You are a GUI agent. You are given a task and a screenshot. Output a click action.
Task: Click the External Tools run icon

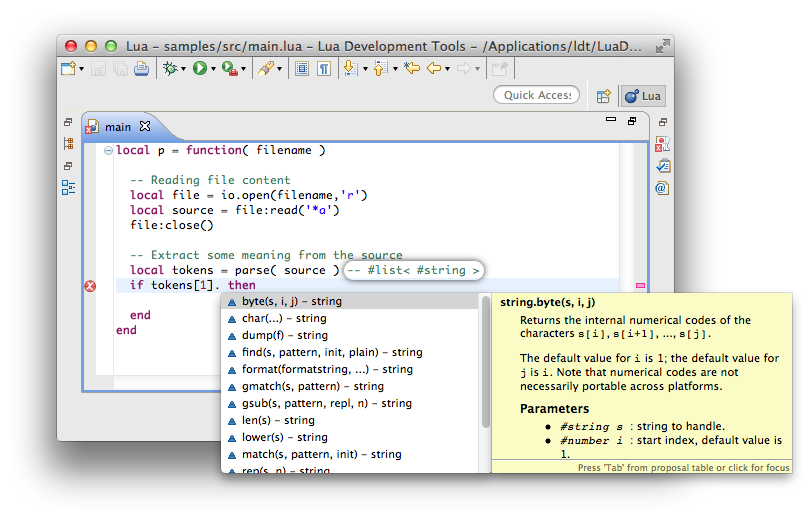tap(229, 68)
